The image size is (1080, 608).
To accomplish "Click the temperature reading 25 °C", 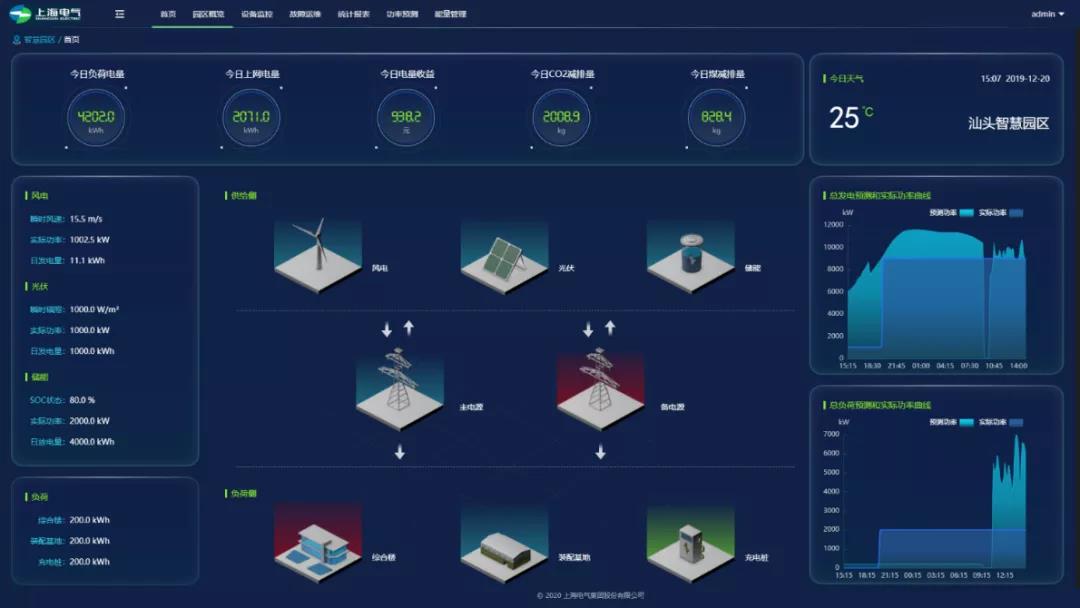I will point(851,118).
